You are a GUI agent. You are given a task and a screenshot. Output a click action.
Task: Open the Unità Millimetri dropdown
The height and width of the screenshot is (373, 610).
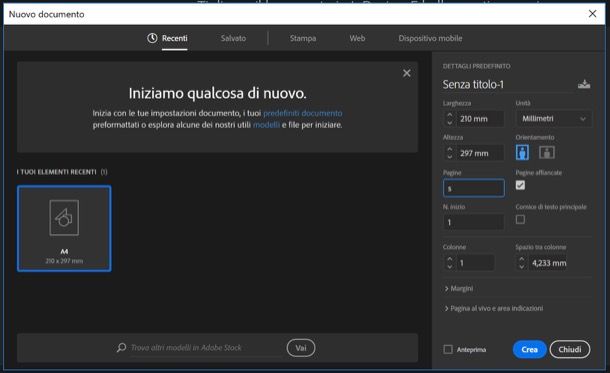click(x=554, y=119)
